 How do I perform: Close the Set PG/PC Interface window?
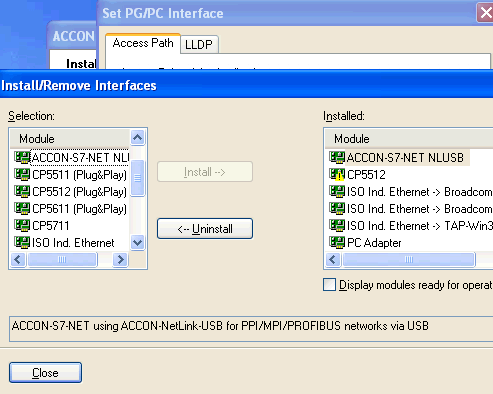(x=485, y=13)
